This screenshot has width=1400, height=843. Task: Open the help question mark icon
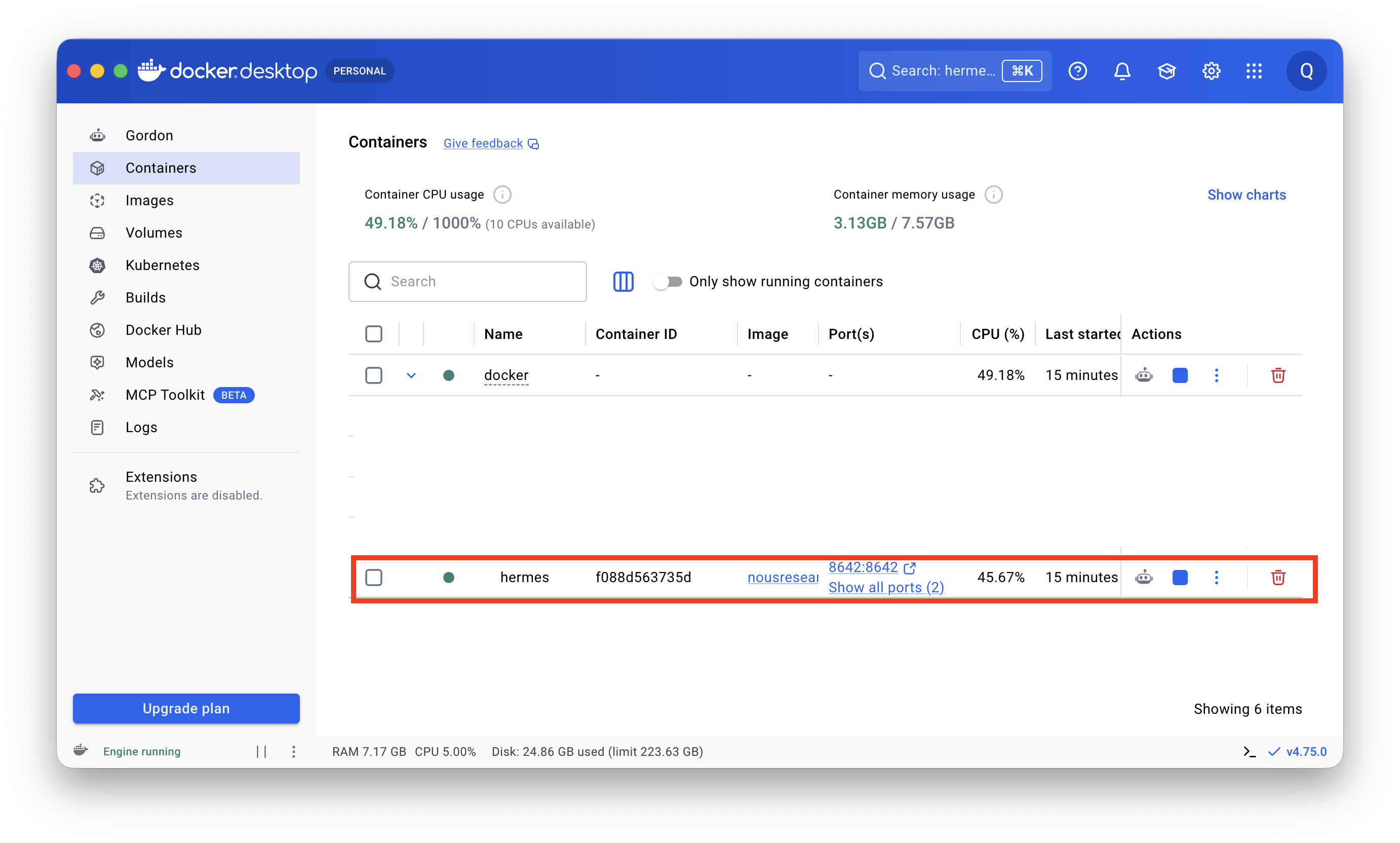click(1077, 70)
